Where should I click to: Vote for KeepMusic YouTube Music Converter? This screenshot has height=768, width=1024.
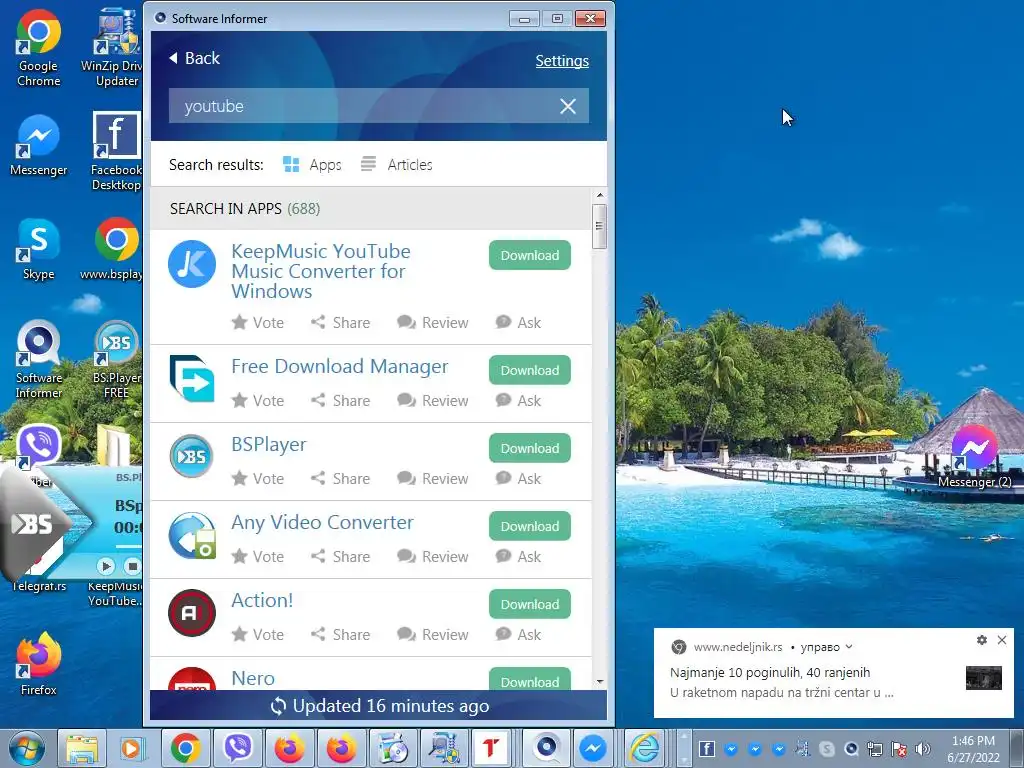[258, 323]
